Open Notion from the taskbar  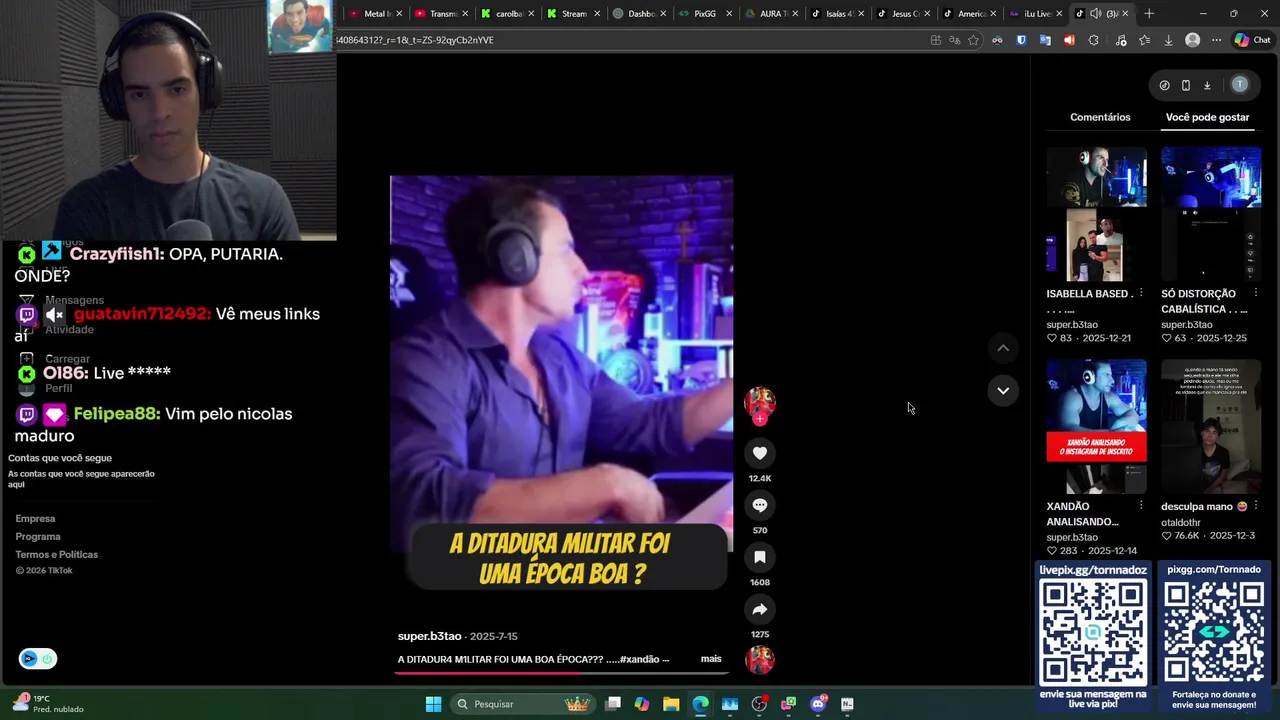point(847,704)
